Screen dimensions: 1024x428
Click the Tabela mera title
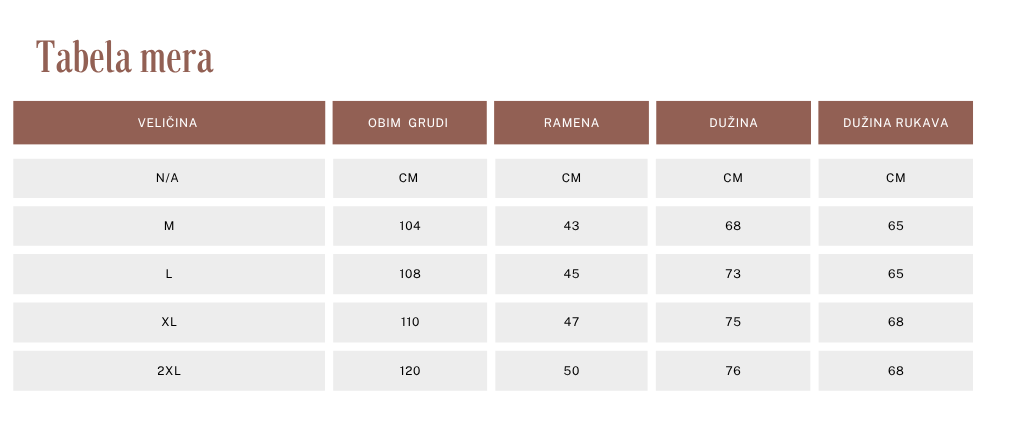coord(125,58)
